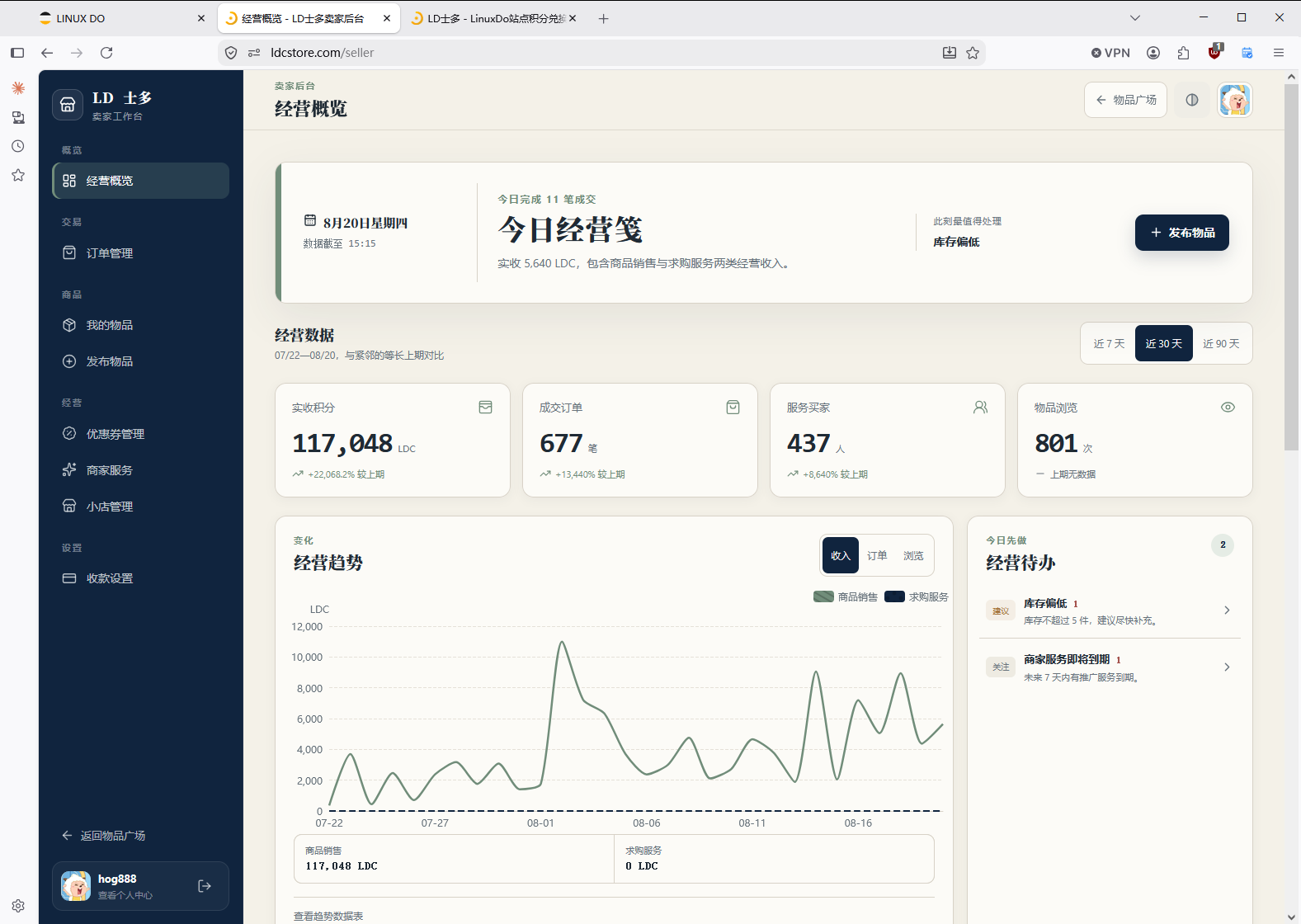Screen dimensions: 1301x924
Task: Click 库存偏低 text in today's note
Action: [956, 242]
